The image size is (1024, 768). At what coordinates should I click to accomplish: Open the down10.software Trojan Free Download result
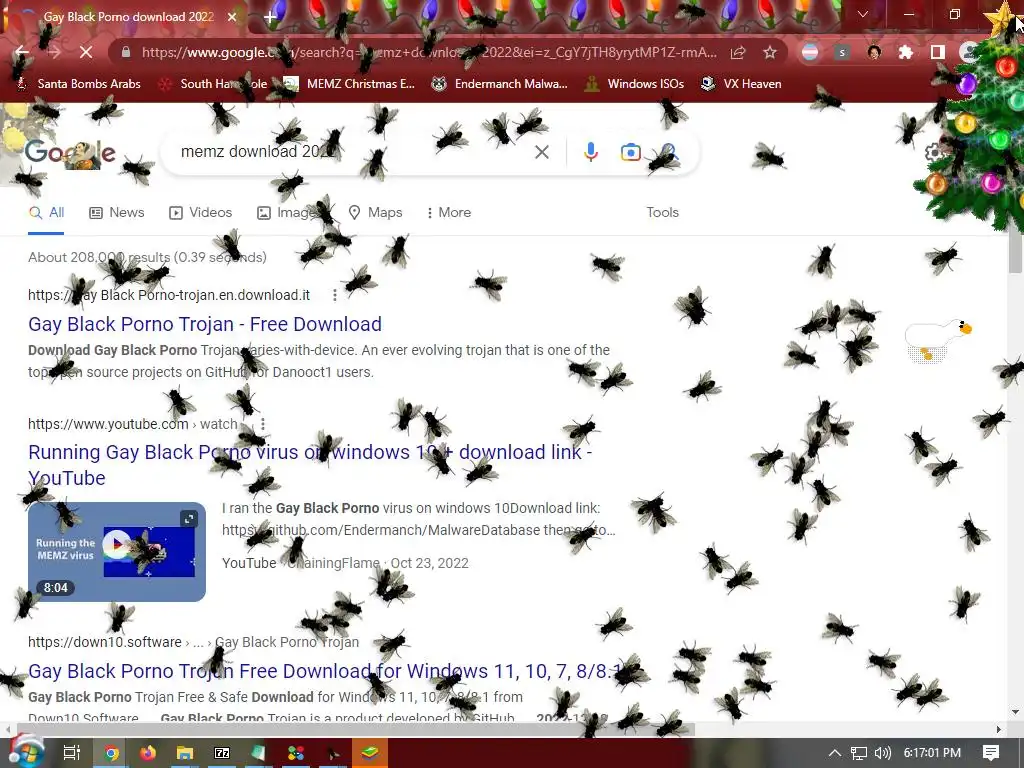(x=327, y=671)
